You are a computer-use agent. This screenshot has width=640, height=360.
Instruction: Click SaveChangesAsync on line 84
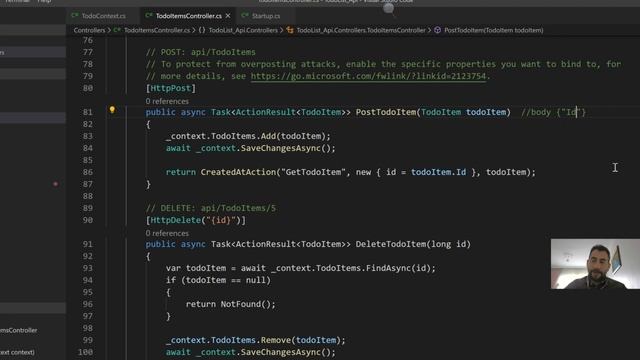coord(281,148)
